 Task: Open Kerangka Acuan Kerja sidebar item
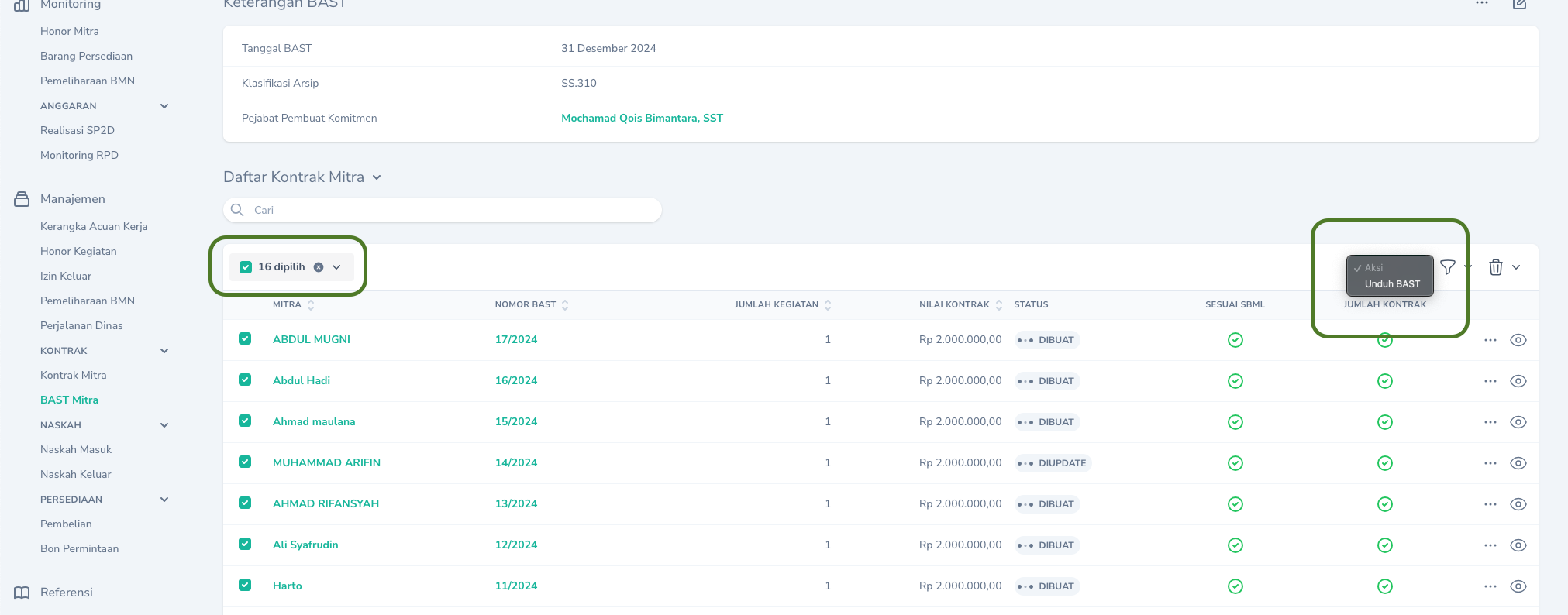point(94,227)
